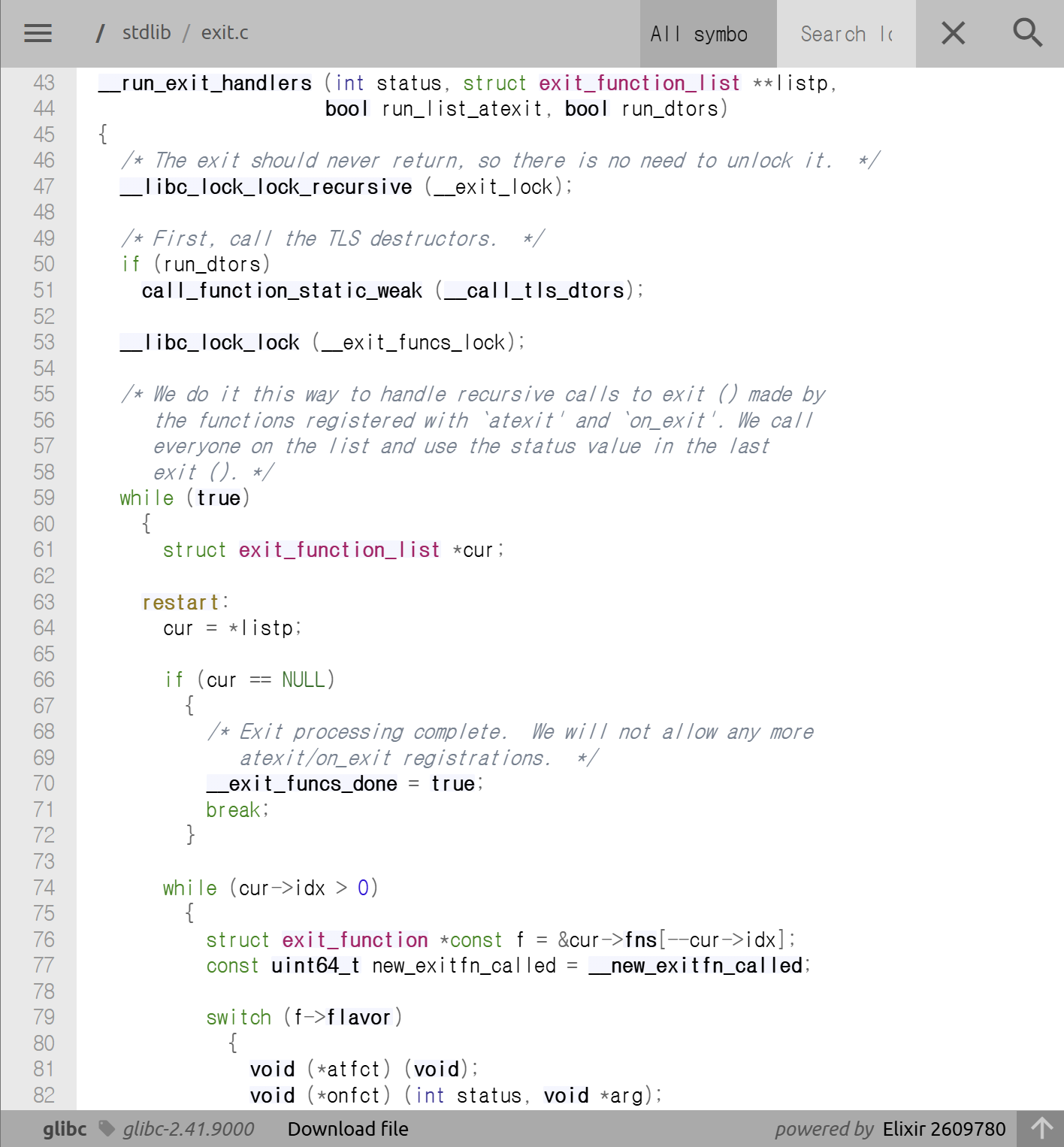Select line number 63
The width and height of the screenshot is (1064, 1147).
[44, 602]
